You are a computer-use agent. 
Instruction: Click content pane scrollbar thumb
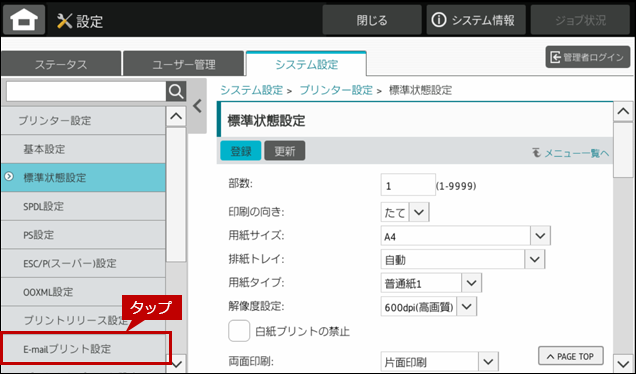[623, 150]
